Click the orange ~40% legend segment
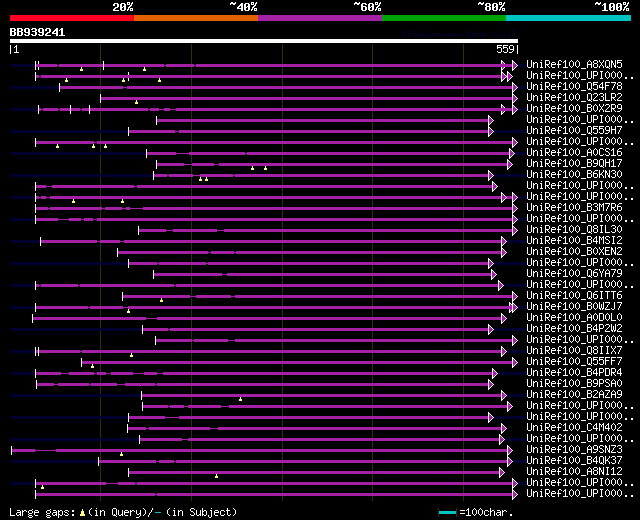Screen dimensions: 640x520 point(196,18)
